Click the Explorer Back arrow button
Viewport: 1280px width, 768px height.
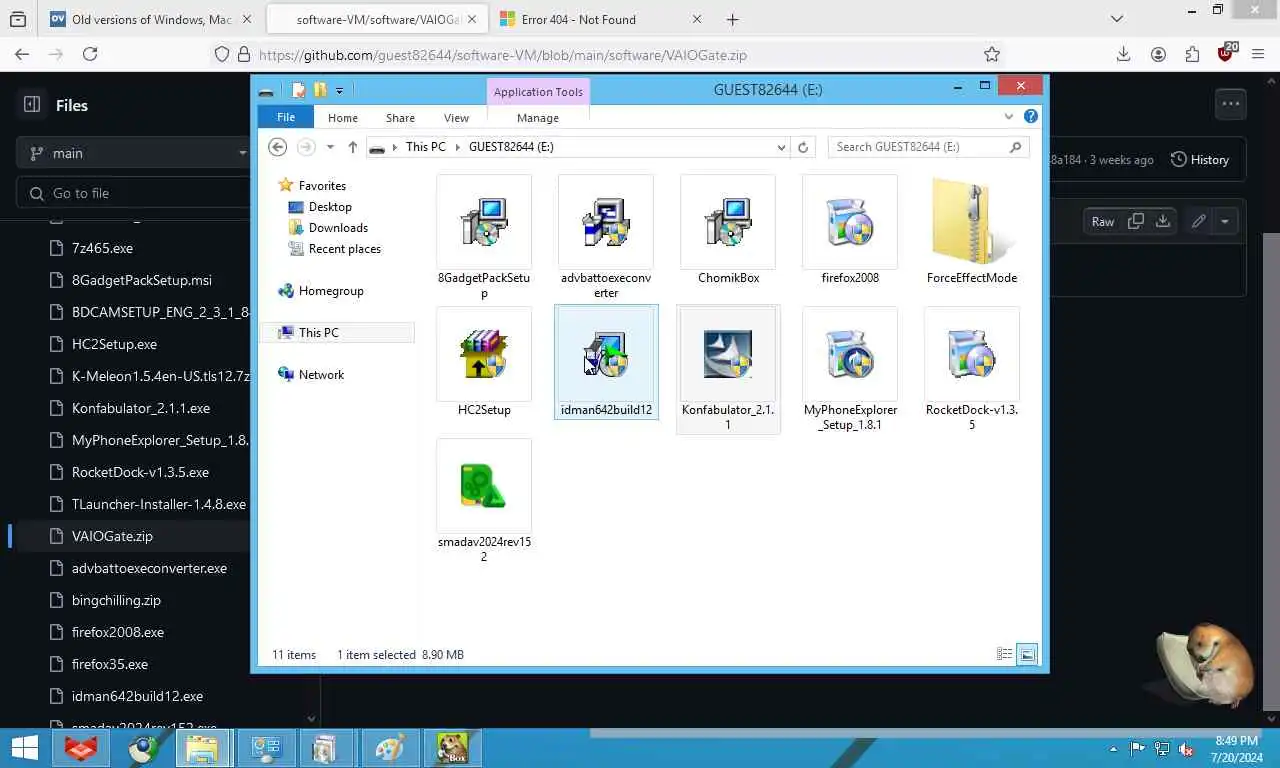tap(278, 147)
